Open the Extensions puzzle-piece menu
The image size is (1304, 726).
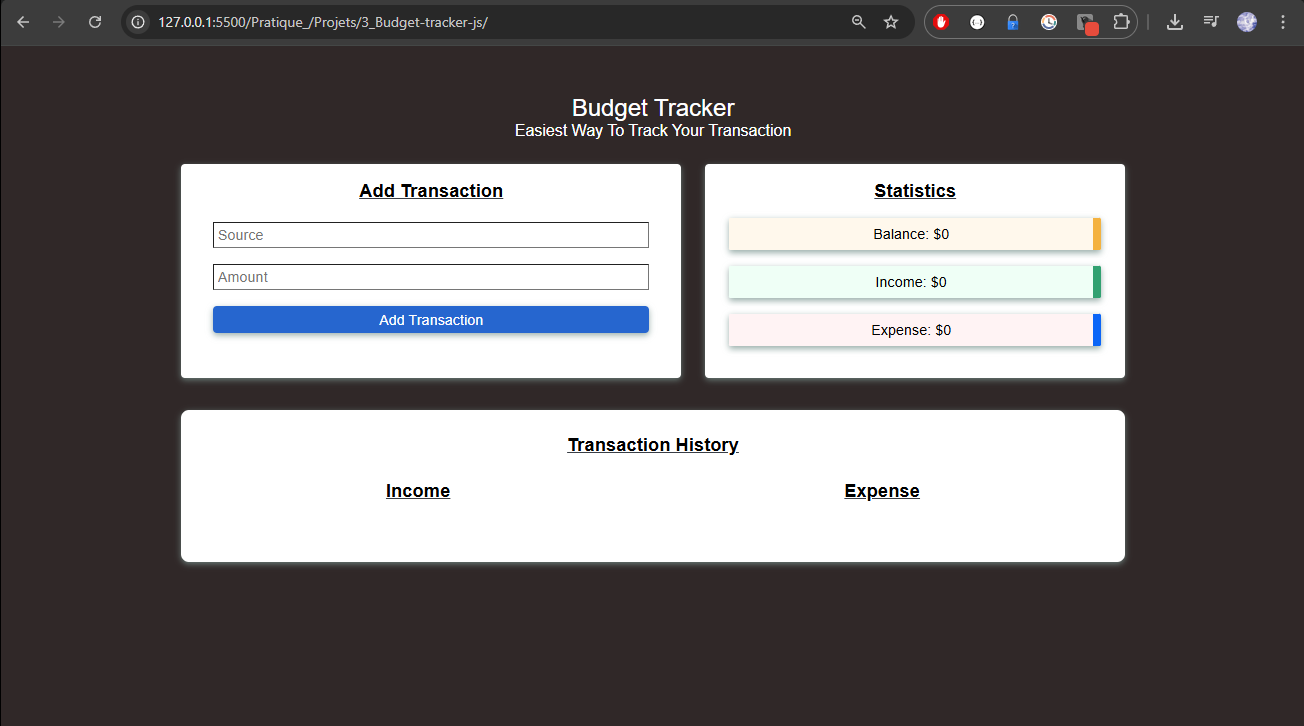(x=1121, y=22)
